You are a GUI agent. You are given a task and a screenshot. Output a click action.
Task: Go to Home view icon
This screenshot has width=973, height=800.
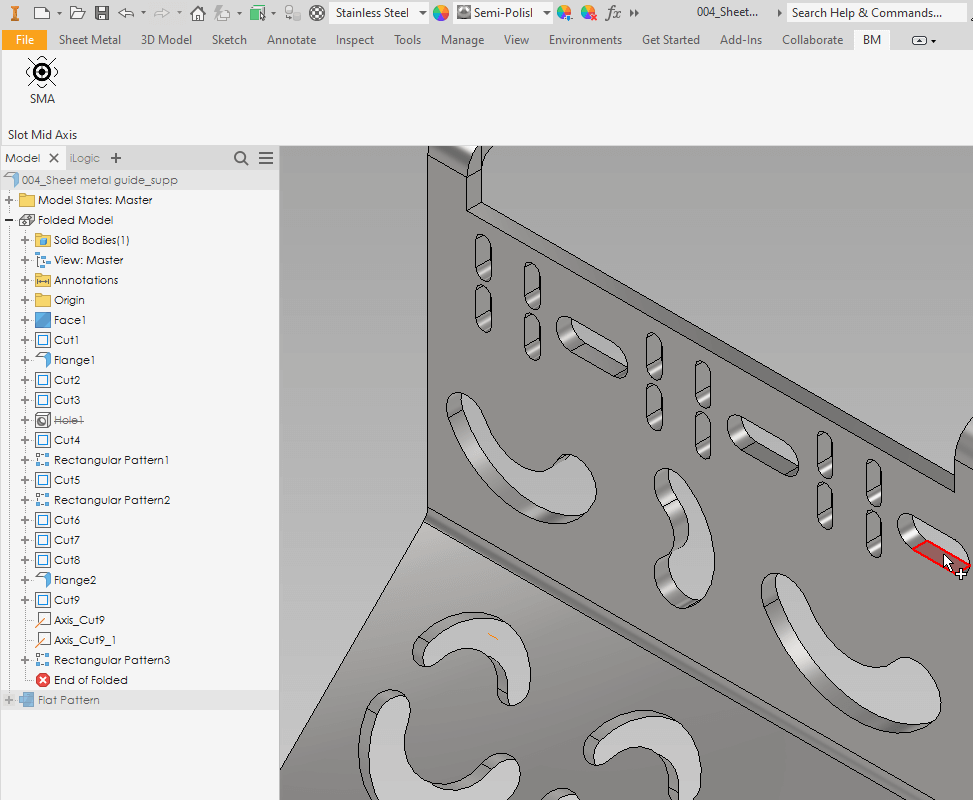[x=197, y=13]
